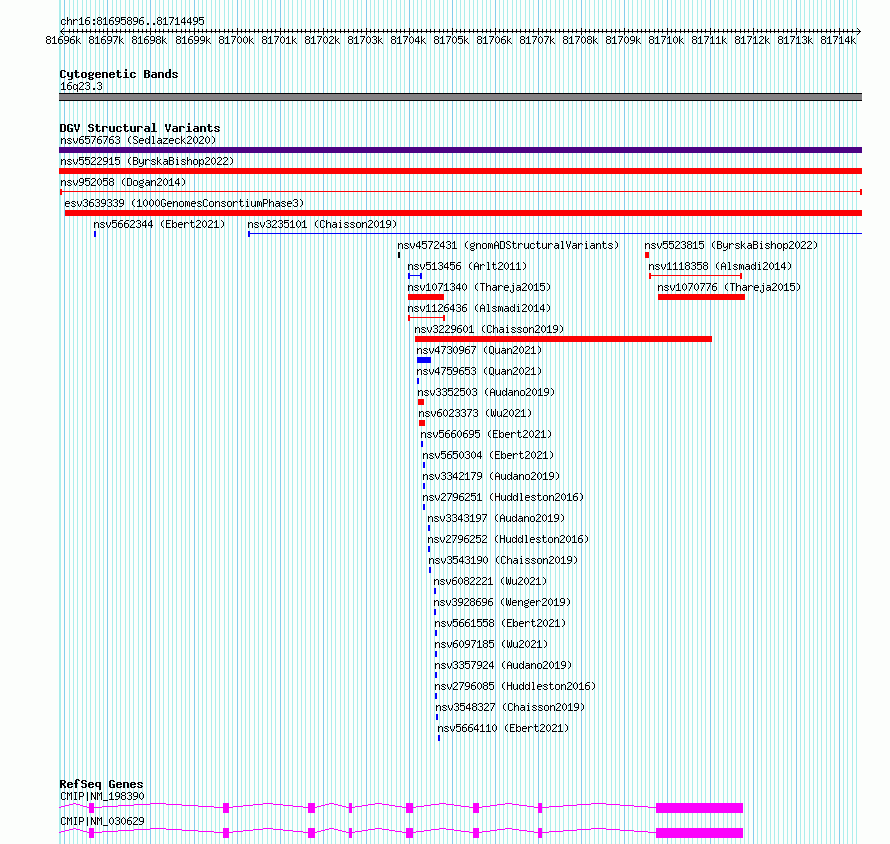Click the nsv3235101 (Chaisson2019) label

pos(322,224)
